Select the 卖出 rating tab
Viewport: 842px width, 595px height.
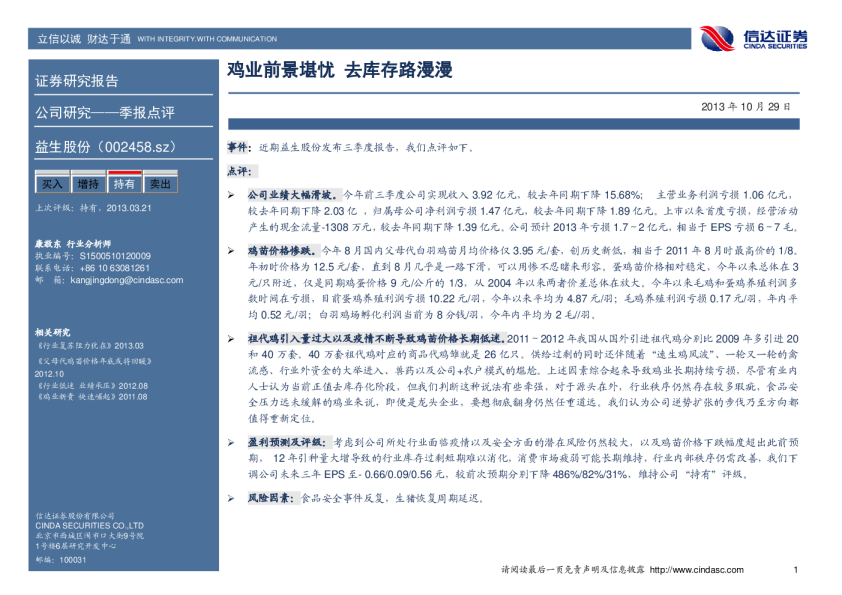160,185
